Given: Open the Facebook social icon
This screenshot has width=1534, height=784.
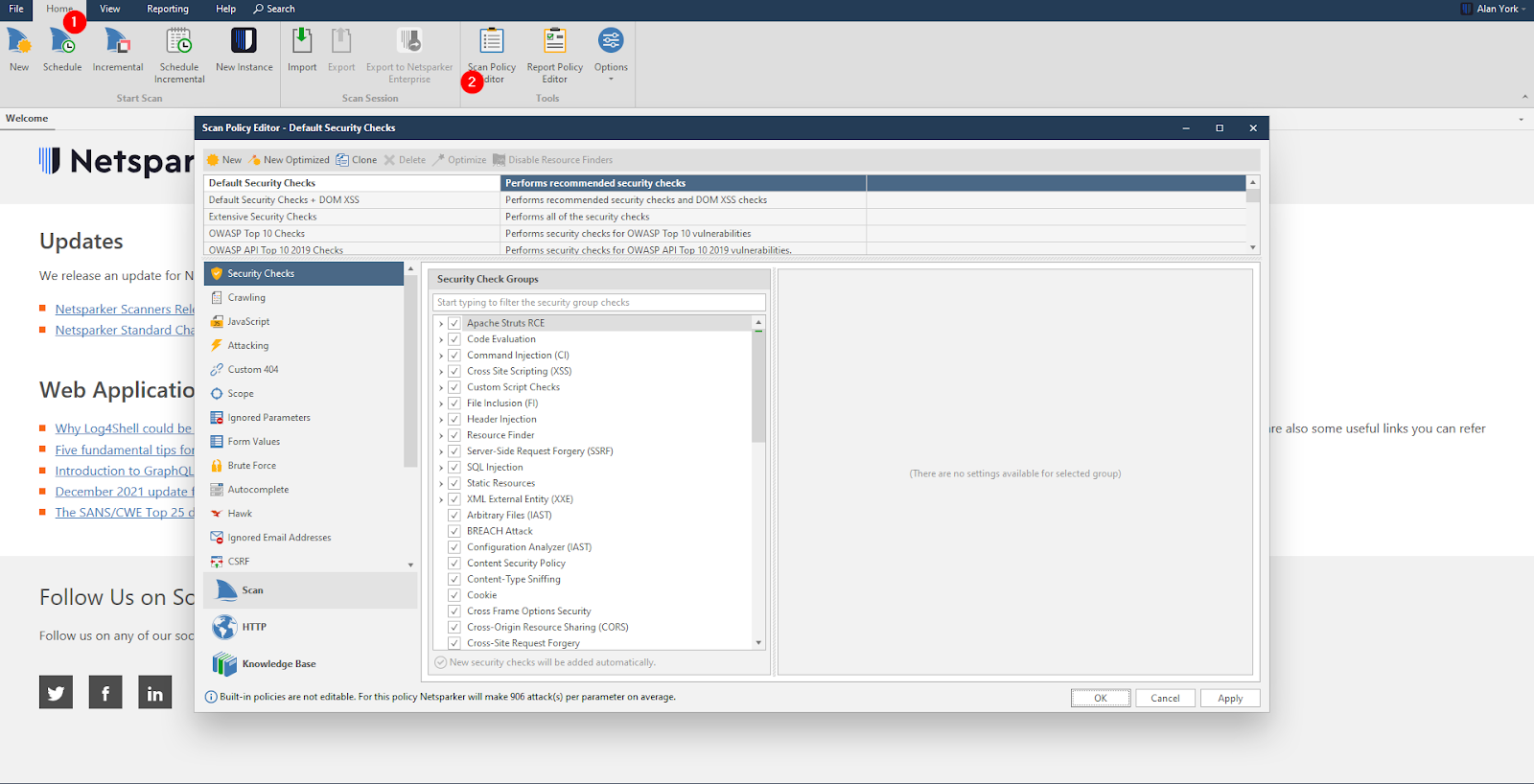Looking at the screenshot, I should (x=105, y=692).
